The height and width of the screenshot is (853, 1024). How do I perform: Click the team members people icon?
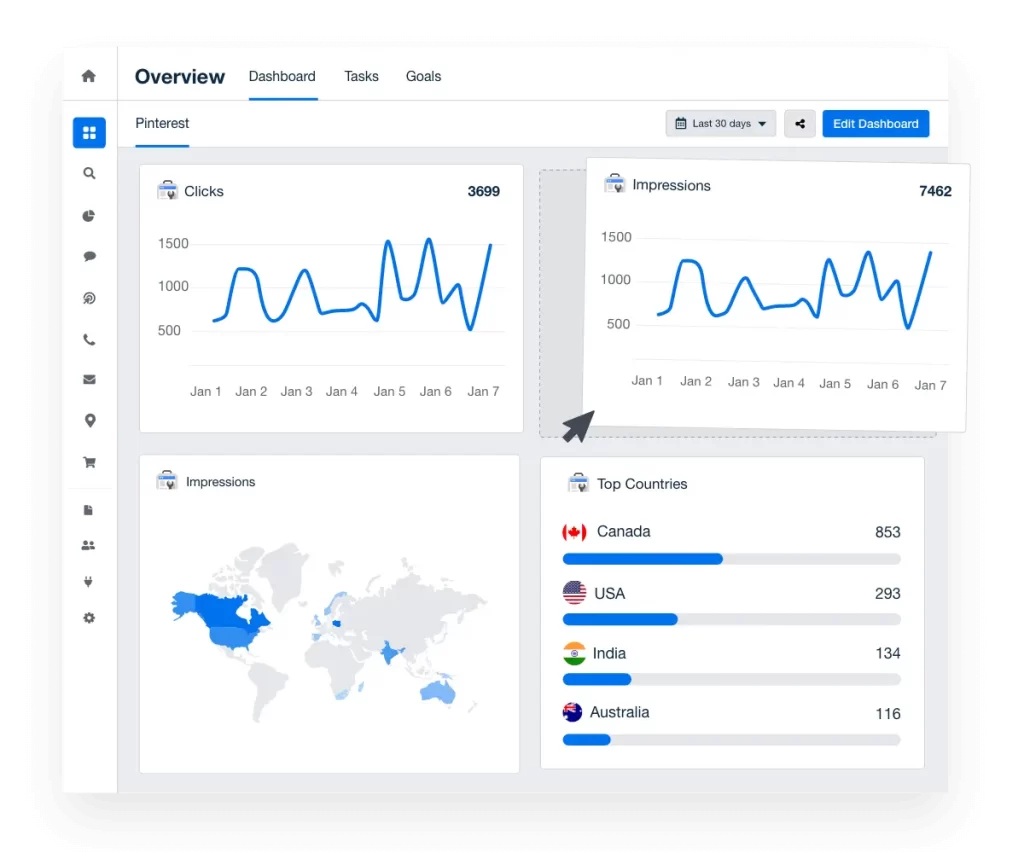coord(89,545)
